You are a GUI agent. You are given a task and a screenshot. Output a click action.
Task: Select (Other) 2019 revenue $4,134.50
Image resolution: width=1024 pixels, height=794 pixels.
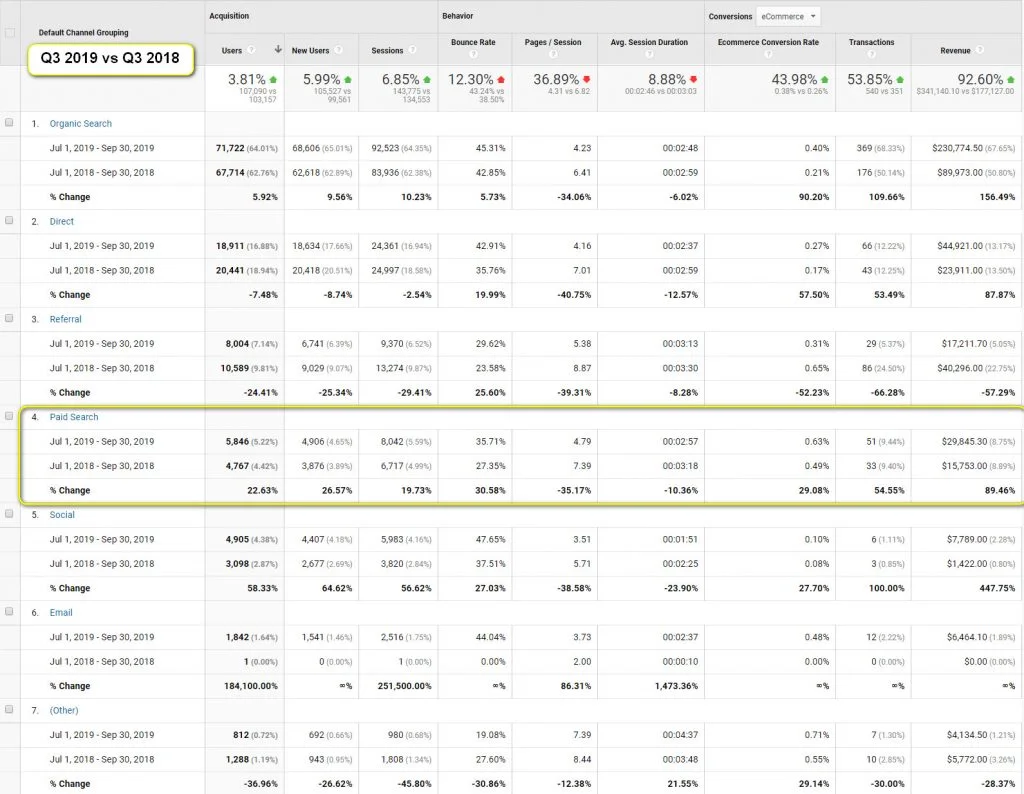point(965,735)
